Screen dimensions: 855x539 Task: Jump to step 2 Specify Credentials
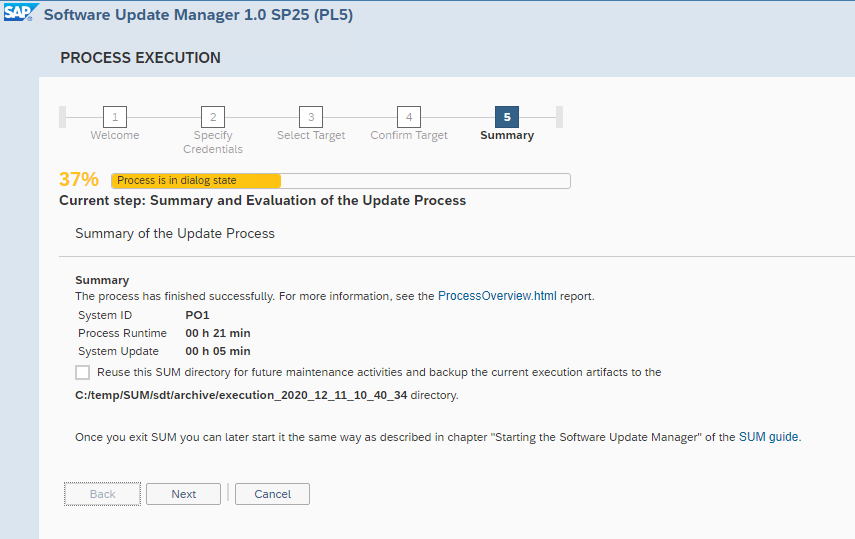pos(212,117)
